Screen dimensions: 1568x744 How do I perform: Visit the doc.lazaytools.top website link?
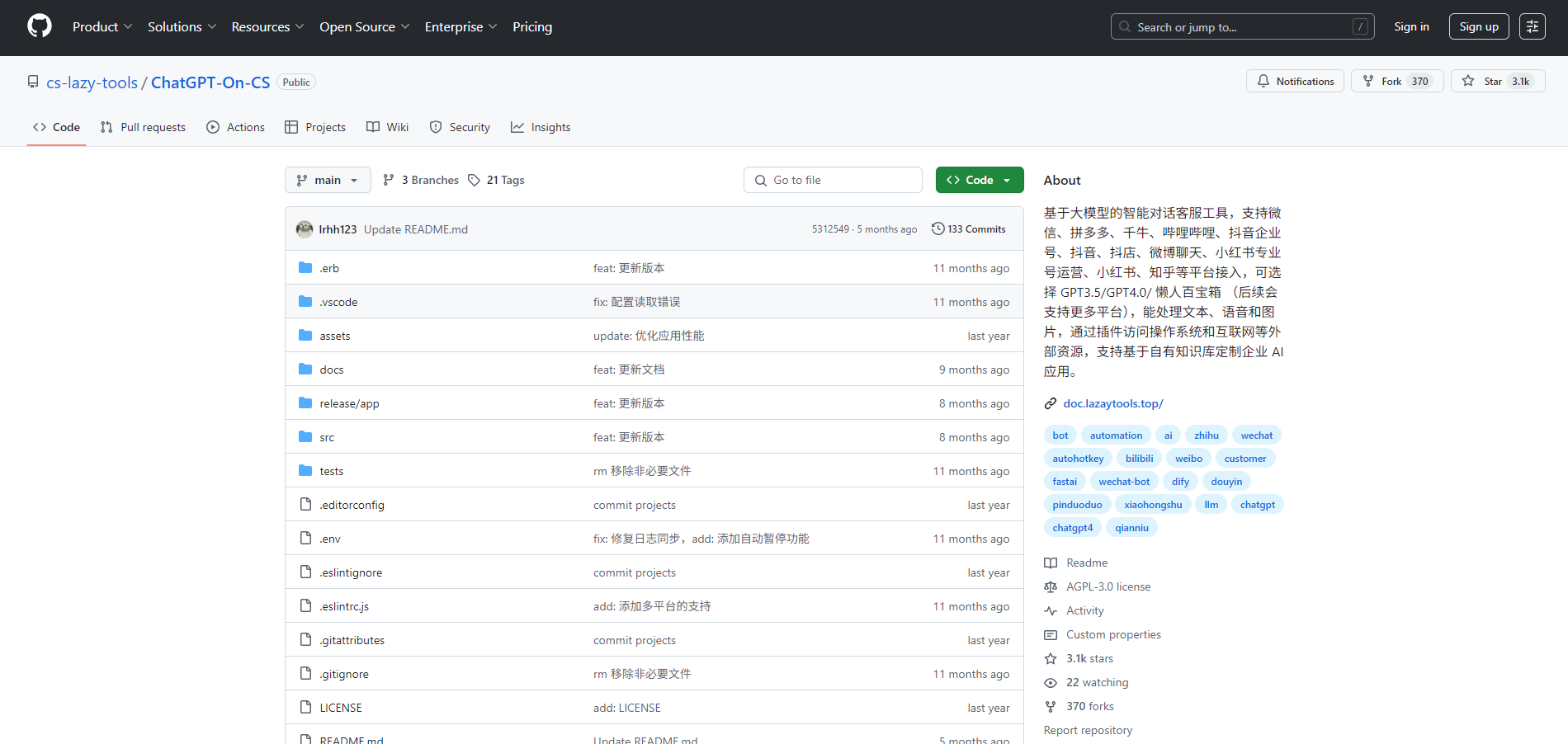[x=1113, y=403]
